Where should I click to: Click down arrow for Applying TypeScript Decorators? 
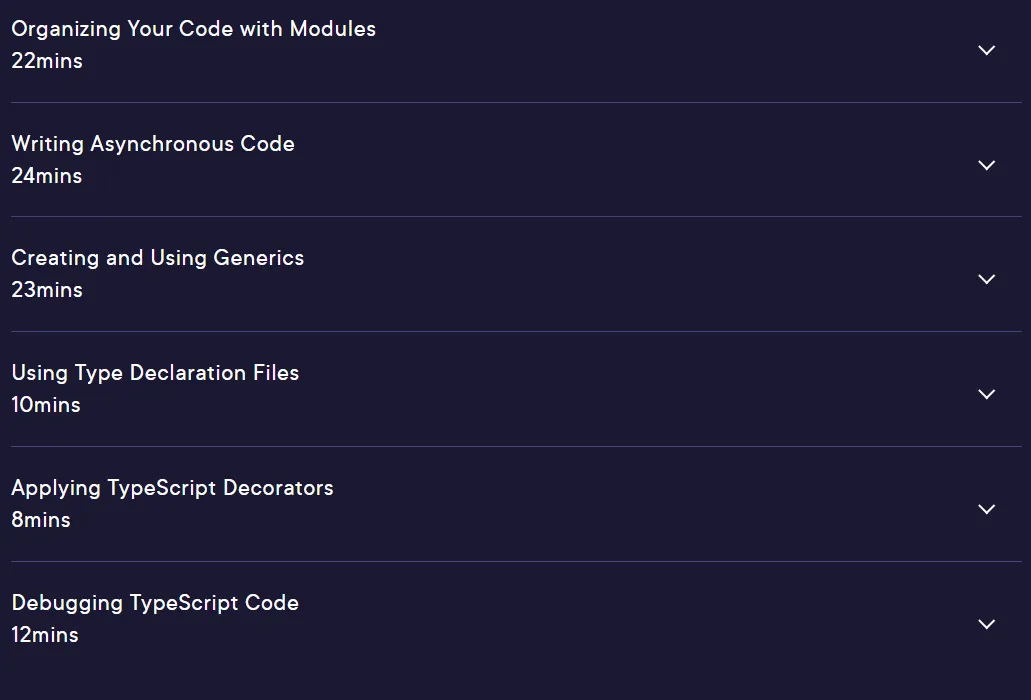[986, 509]
